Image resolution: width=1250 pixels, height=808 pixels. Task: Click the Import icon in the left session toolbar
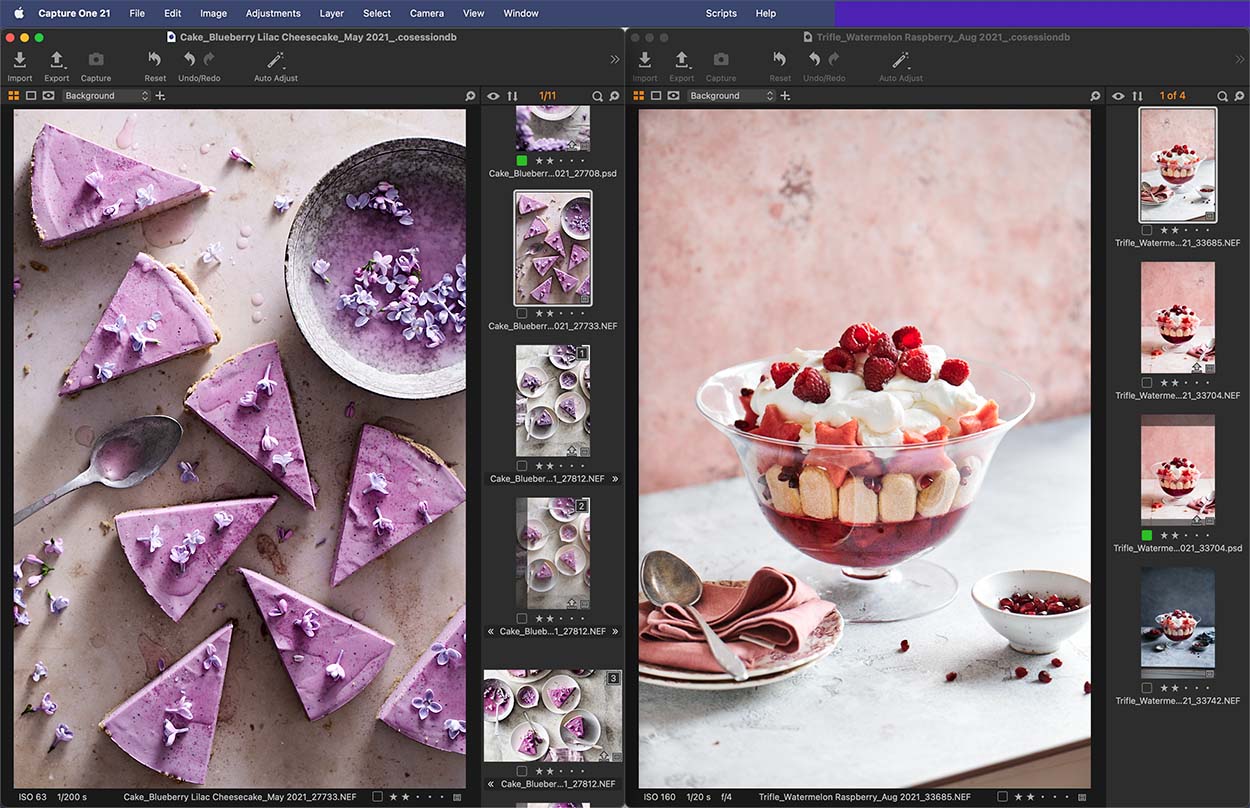(20, 65)
